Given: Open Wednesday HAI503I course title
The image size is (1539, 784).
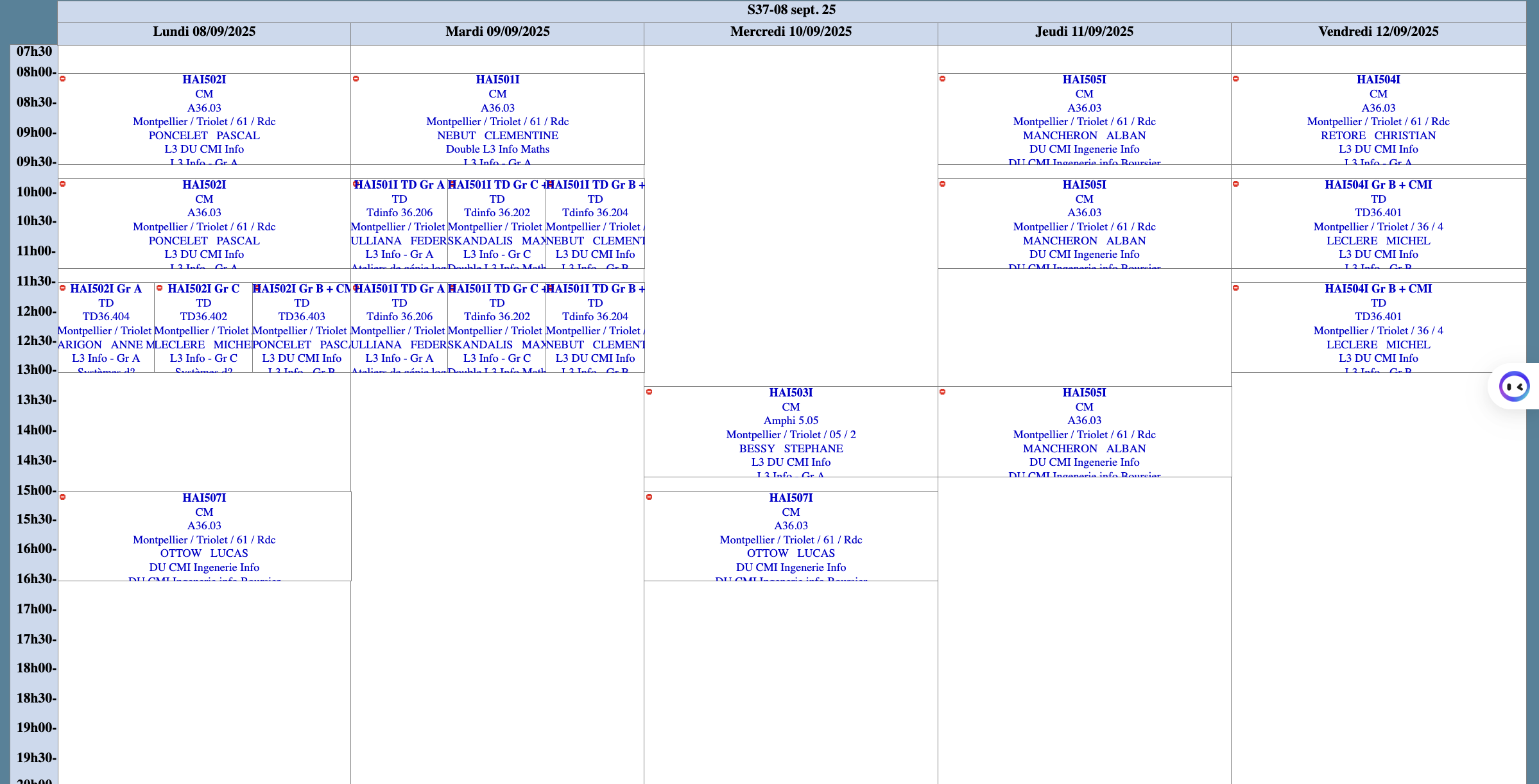Looking at the screenshot, I should (x=791, y=393).
